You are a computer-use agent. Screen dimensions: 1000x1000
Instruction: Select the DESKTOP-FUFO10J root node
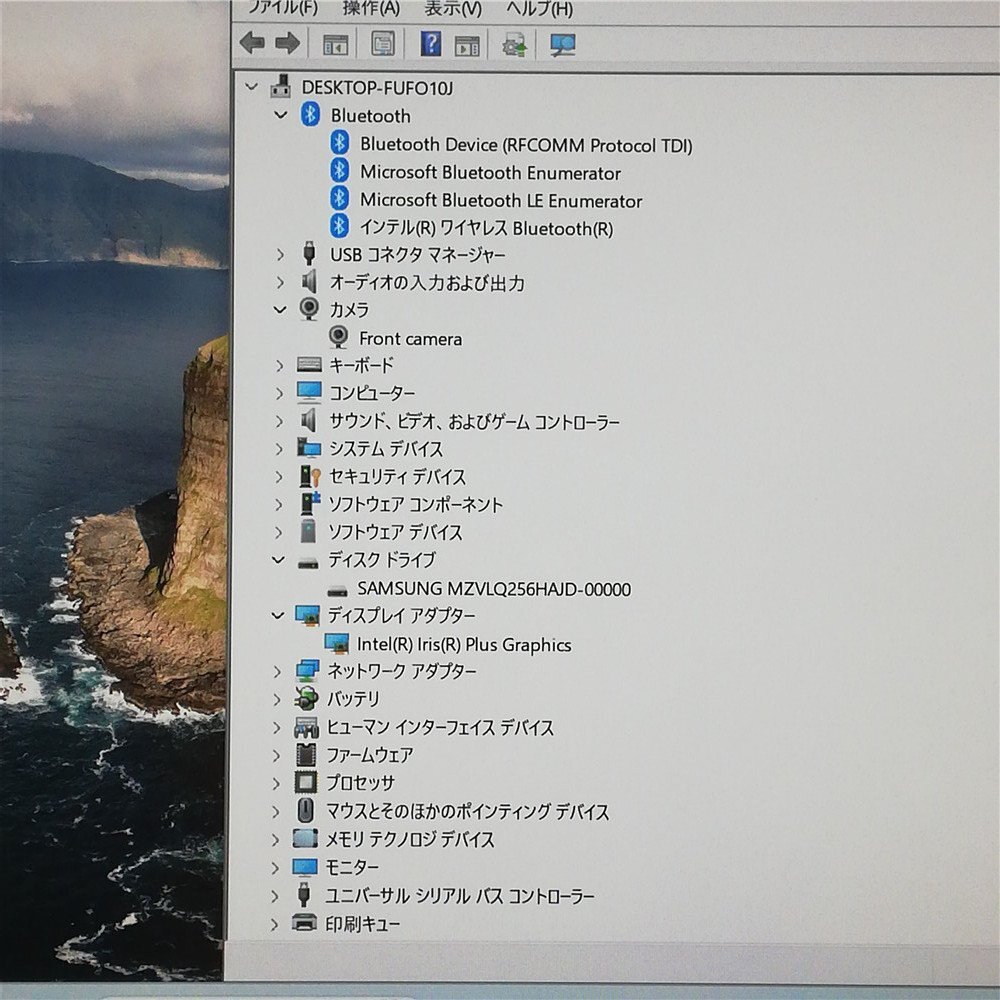377,87
